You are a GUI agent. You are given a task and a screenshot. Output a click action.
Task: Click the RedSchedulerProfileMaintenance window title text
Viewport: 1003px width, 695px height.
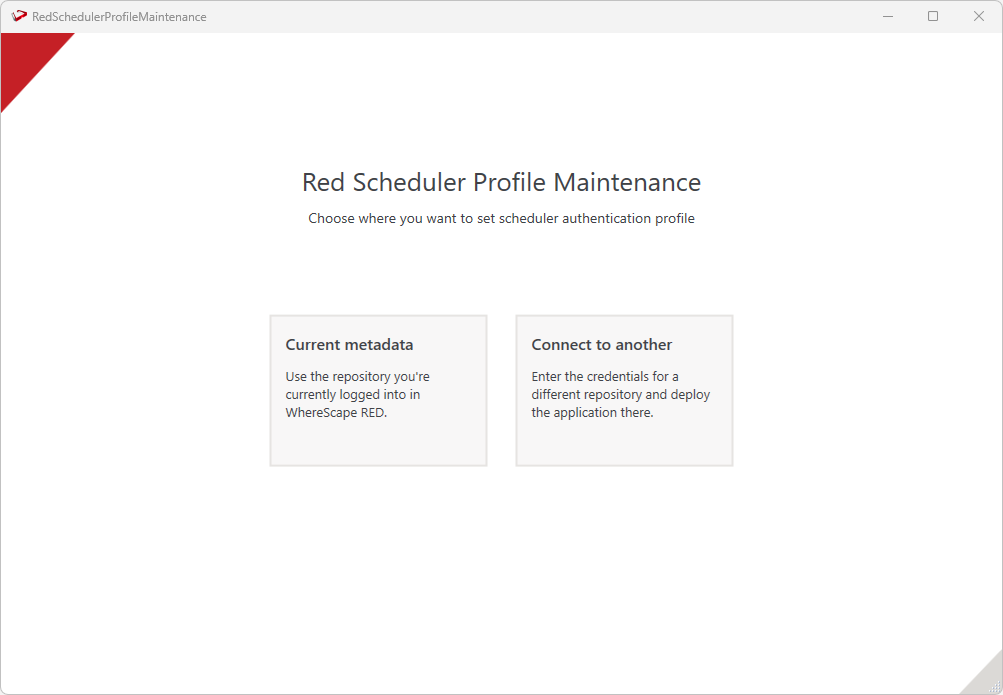tap(119, 17)
